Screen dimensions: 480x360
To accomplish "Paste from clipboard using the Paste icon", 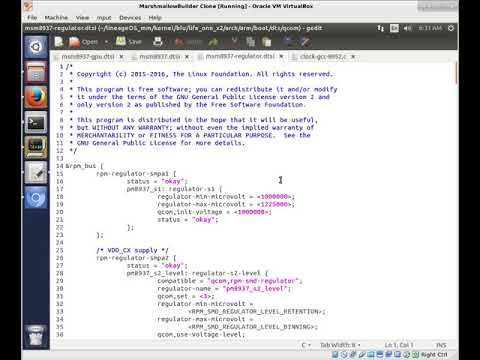I will click(x=266, y=42).
